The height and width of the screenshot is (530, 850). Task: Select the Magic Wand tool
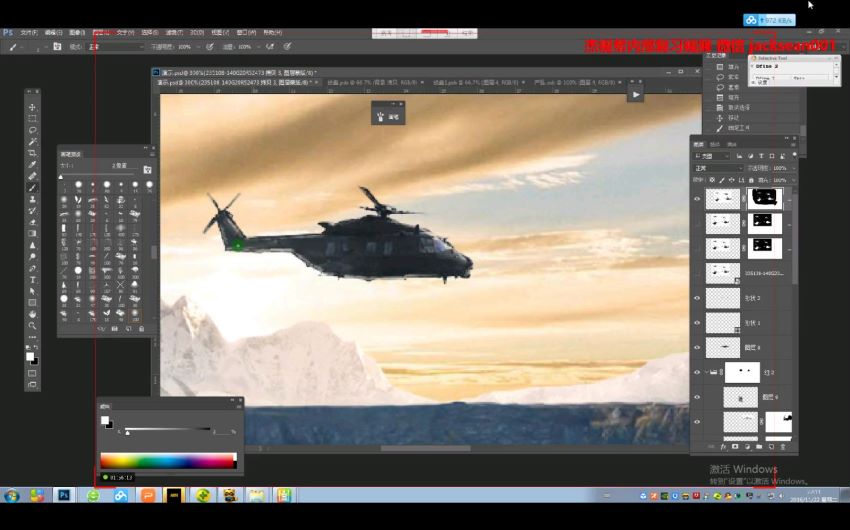pyautogui.click(x=33, y=141)
